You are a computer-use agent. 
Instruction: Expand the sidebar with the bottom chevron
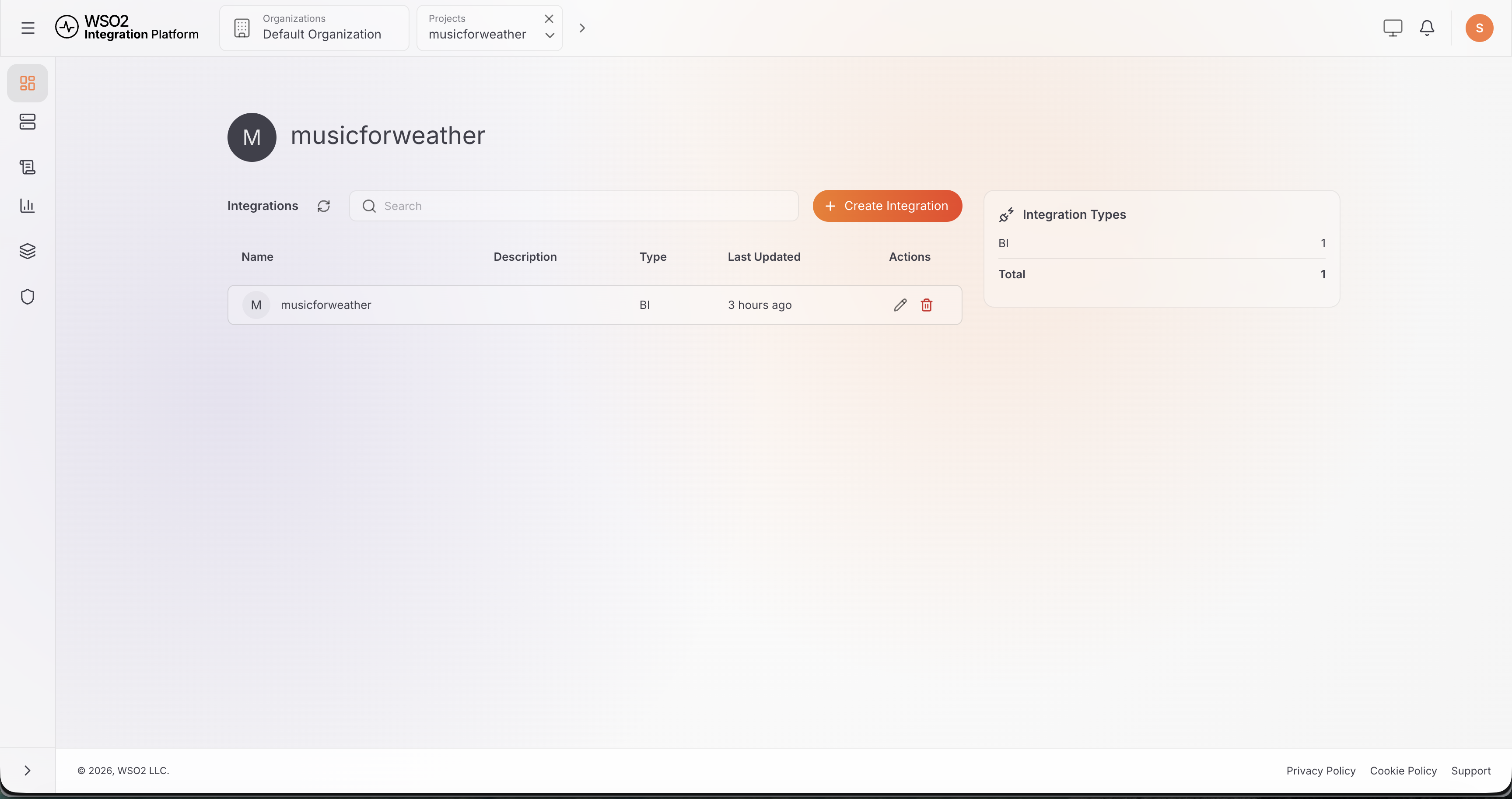(x=28, y=770)
